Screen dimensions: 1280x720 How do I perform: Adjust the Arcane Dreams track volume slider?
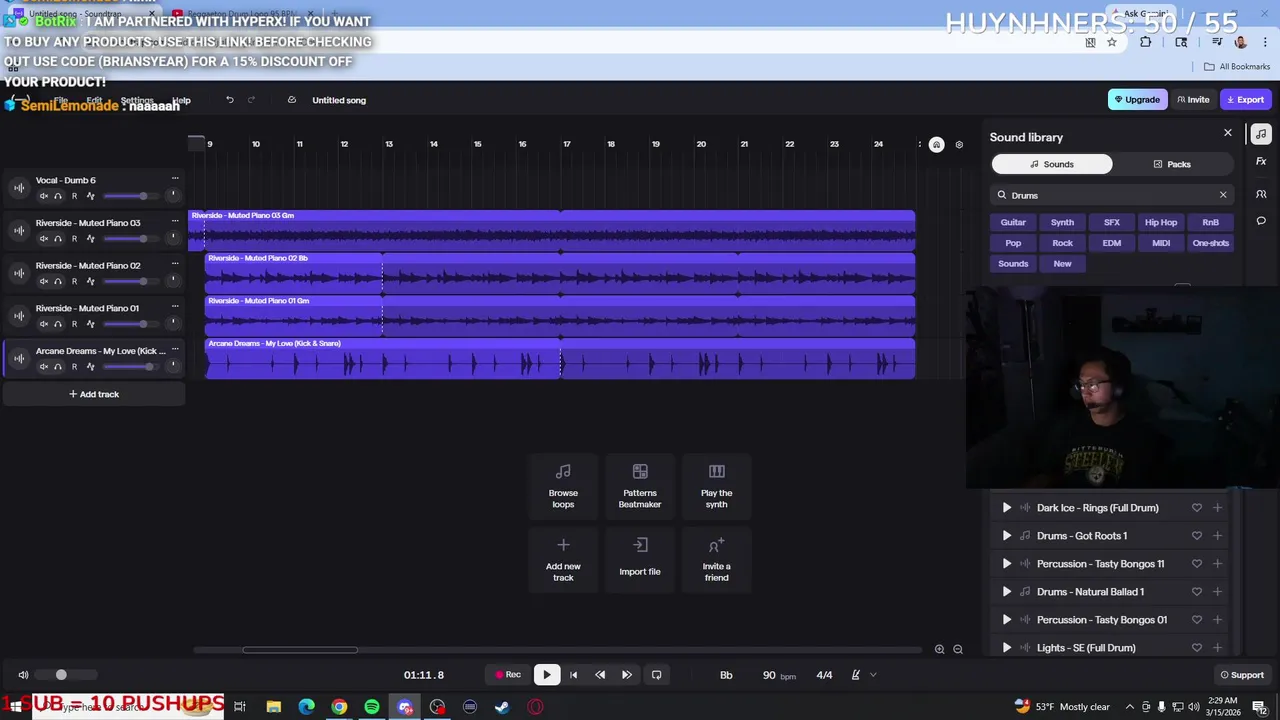(130, 367)
